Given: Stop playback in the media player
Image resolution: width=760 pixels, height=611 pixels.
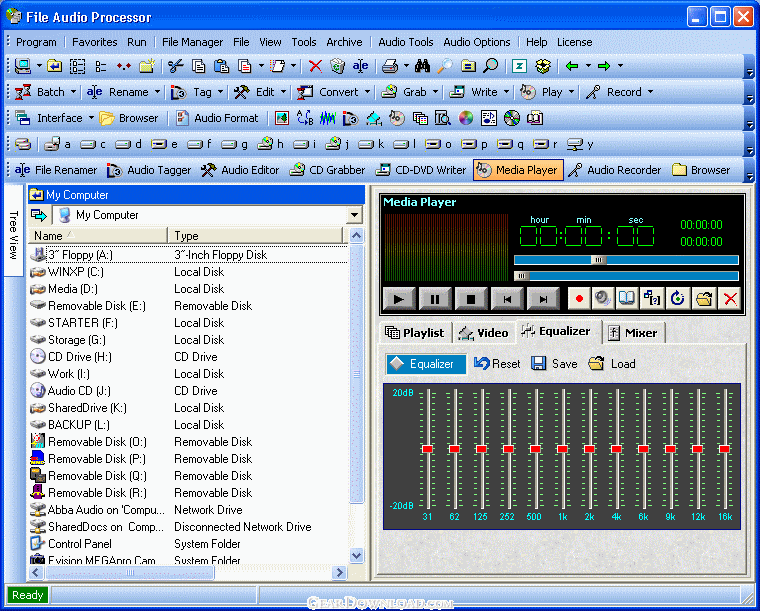Looking at the screenshot, I should 471,298.
